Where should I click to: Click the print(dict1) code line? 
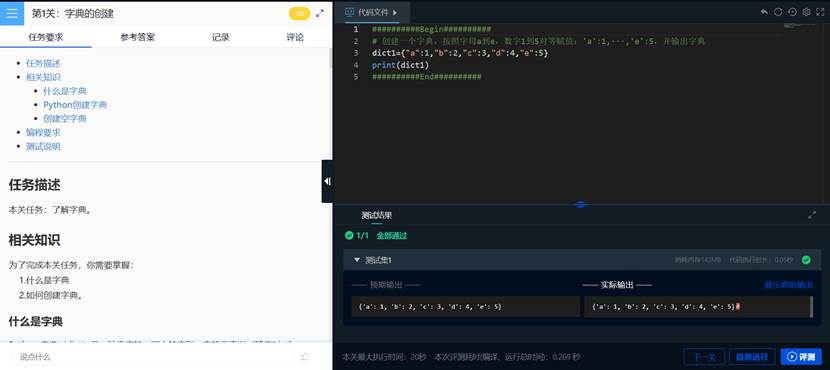click(400, 65)
